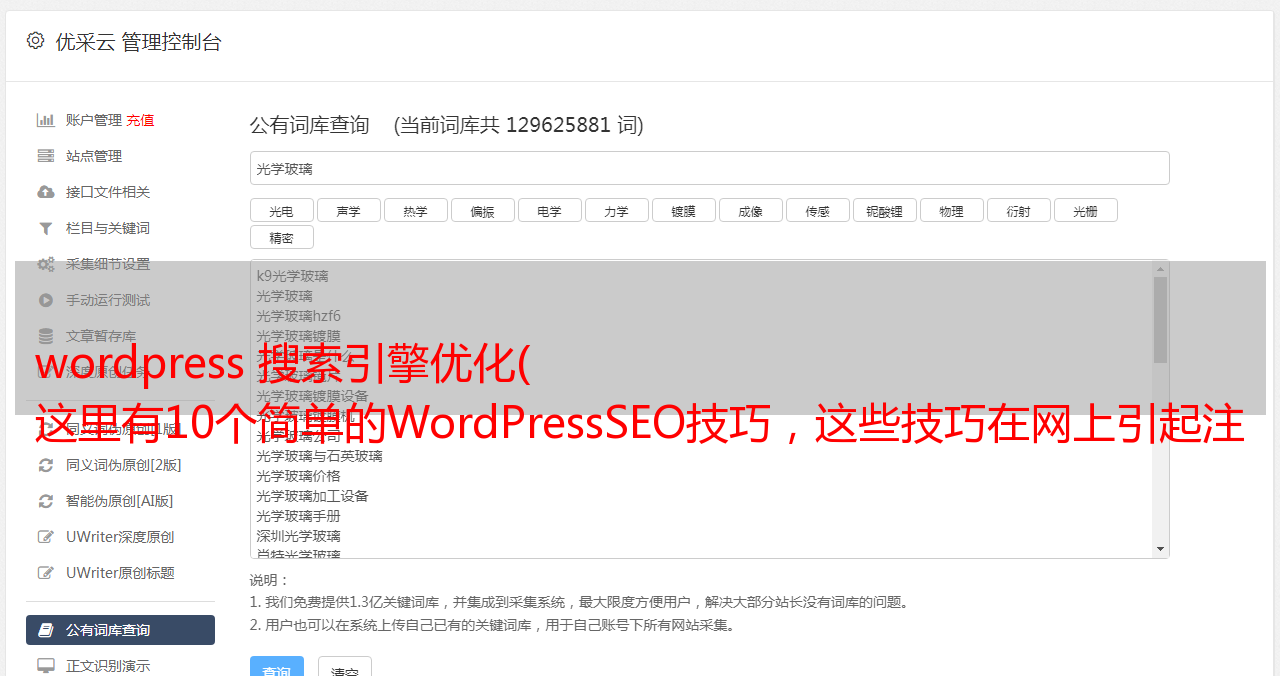Click the monitor icon beside 正文识别演示
The height and width of the screenshot is (676, 1280).
tap(46, 665)
